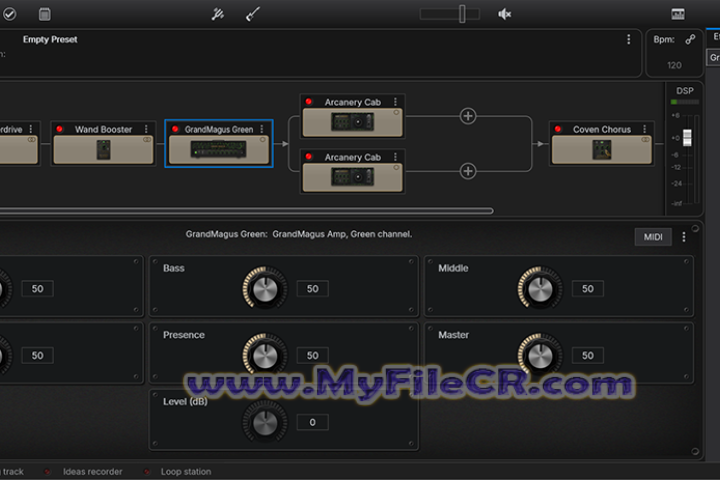The image size is (720, 480).
Task: Click the preset save icon in top toolbar
Action: (x=45, y=14)
